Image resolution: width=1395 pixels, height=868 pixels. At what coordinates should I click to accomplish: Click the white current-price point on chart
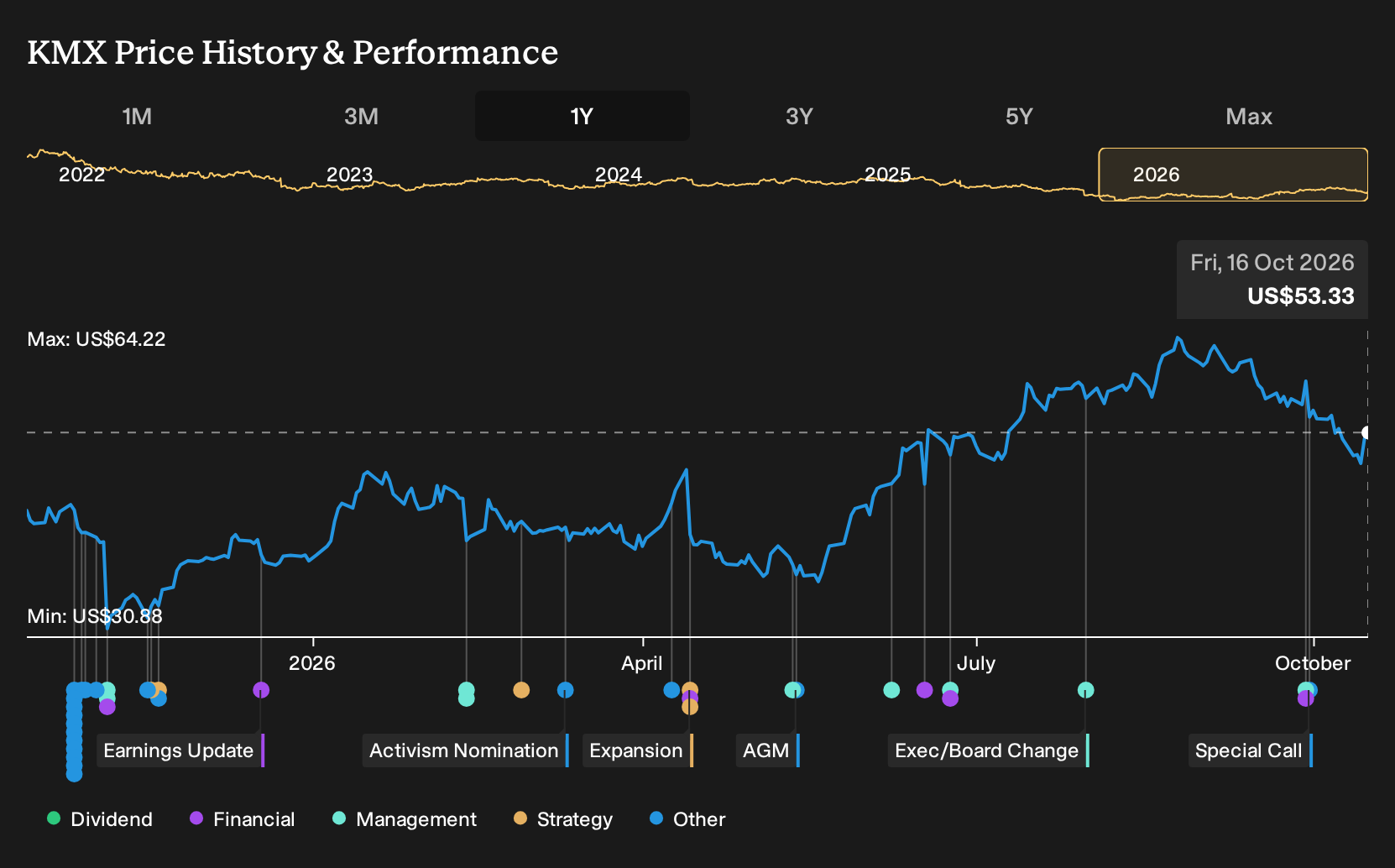[1366, 433]
